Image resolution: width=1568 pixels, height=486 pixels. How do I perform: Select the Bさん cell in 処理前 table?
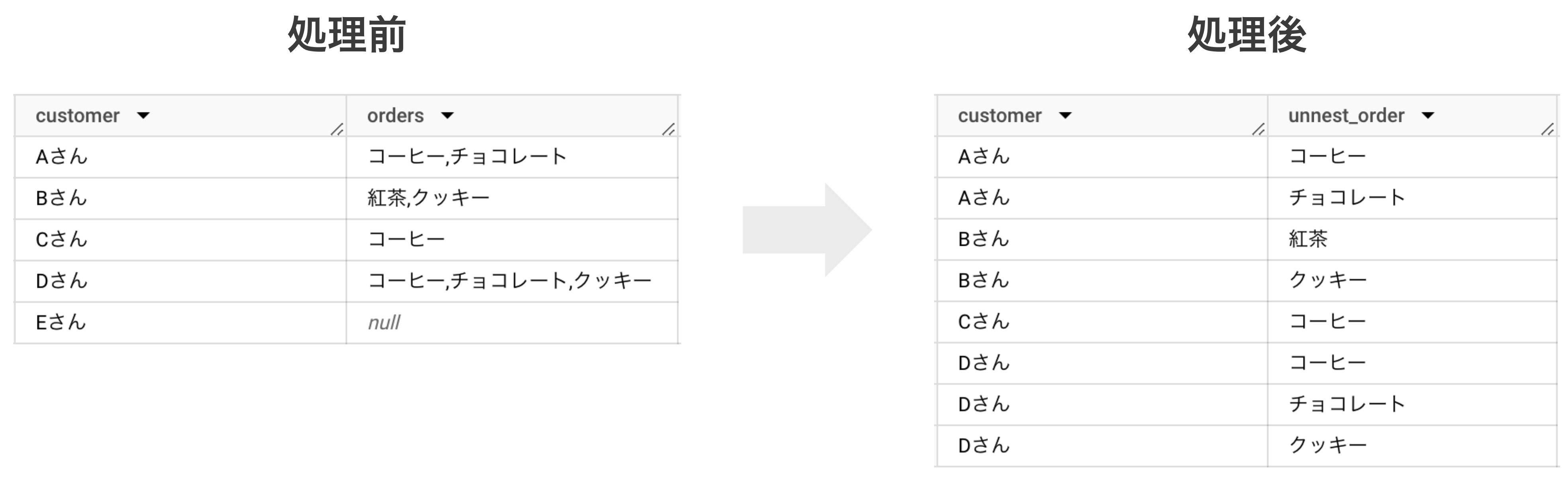pos(61,198)
